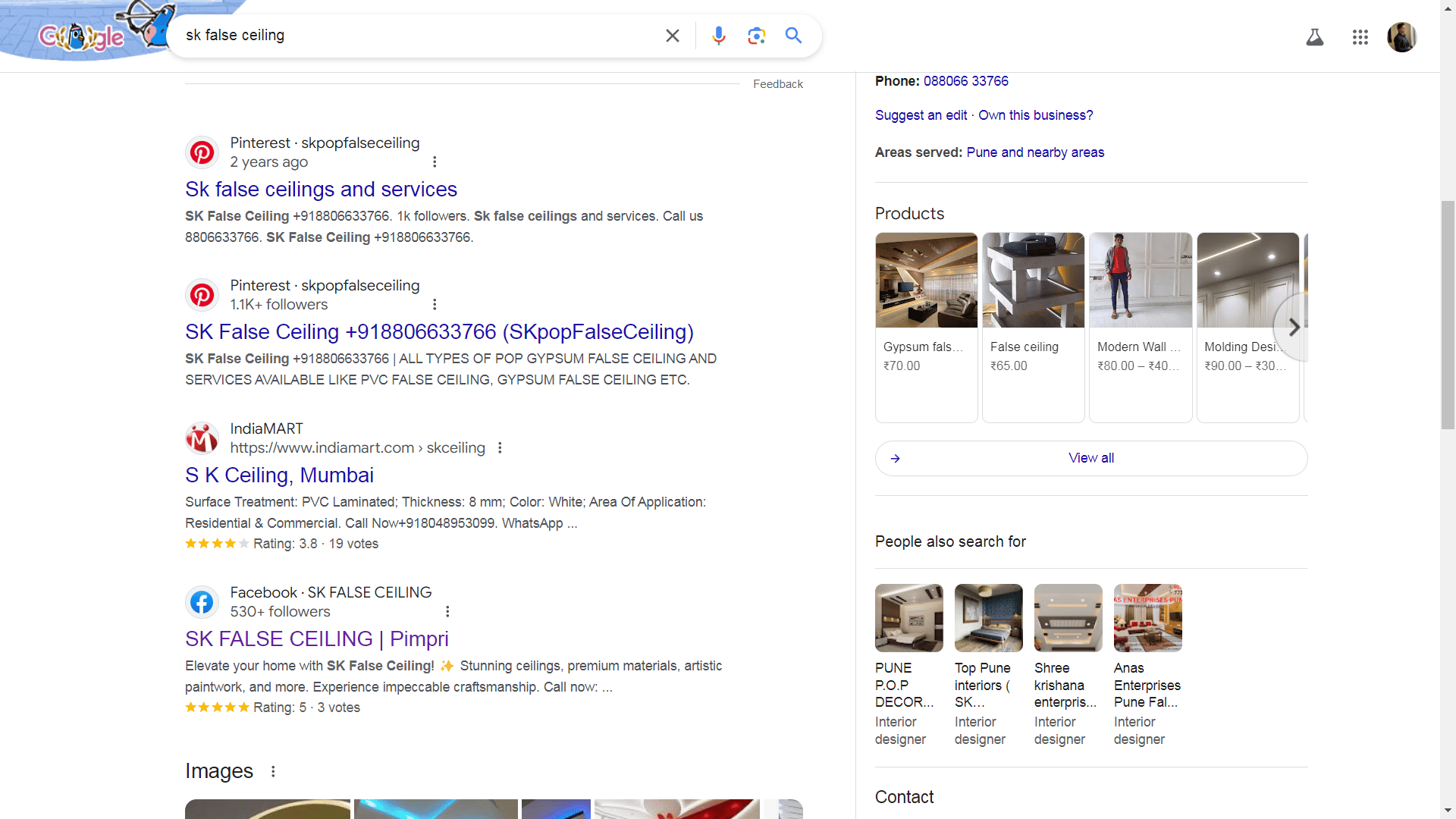Open options menu next to '1.1K+ followers'

click(435, 304)
